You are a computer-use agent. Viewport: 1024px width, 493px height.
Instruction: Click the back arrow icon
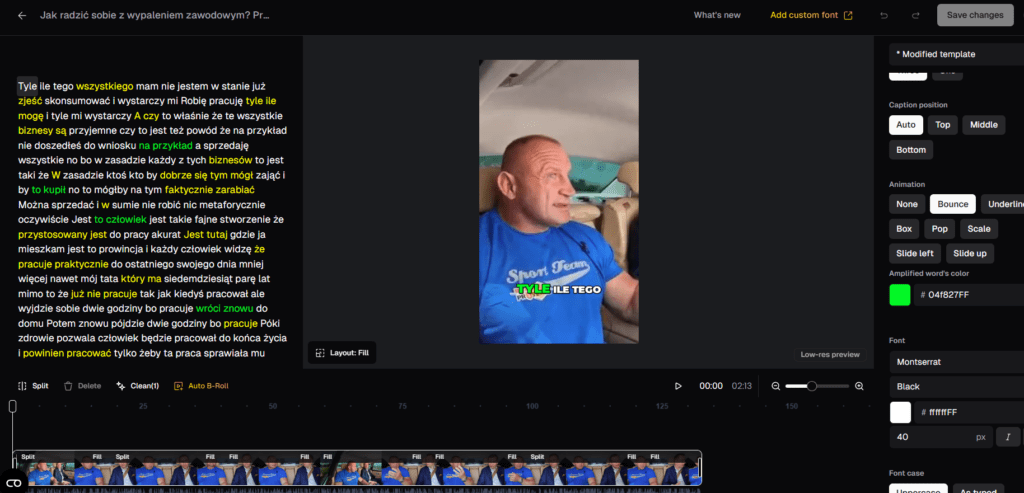22,15
